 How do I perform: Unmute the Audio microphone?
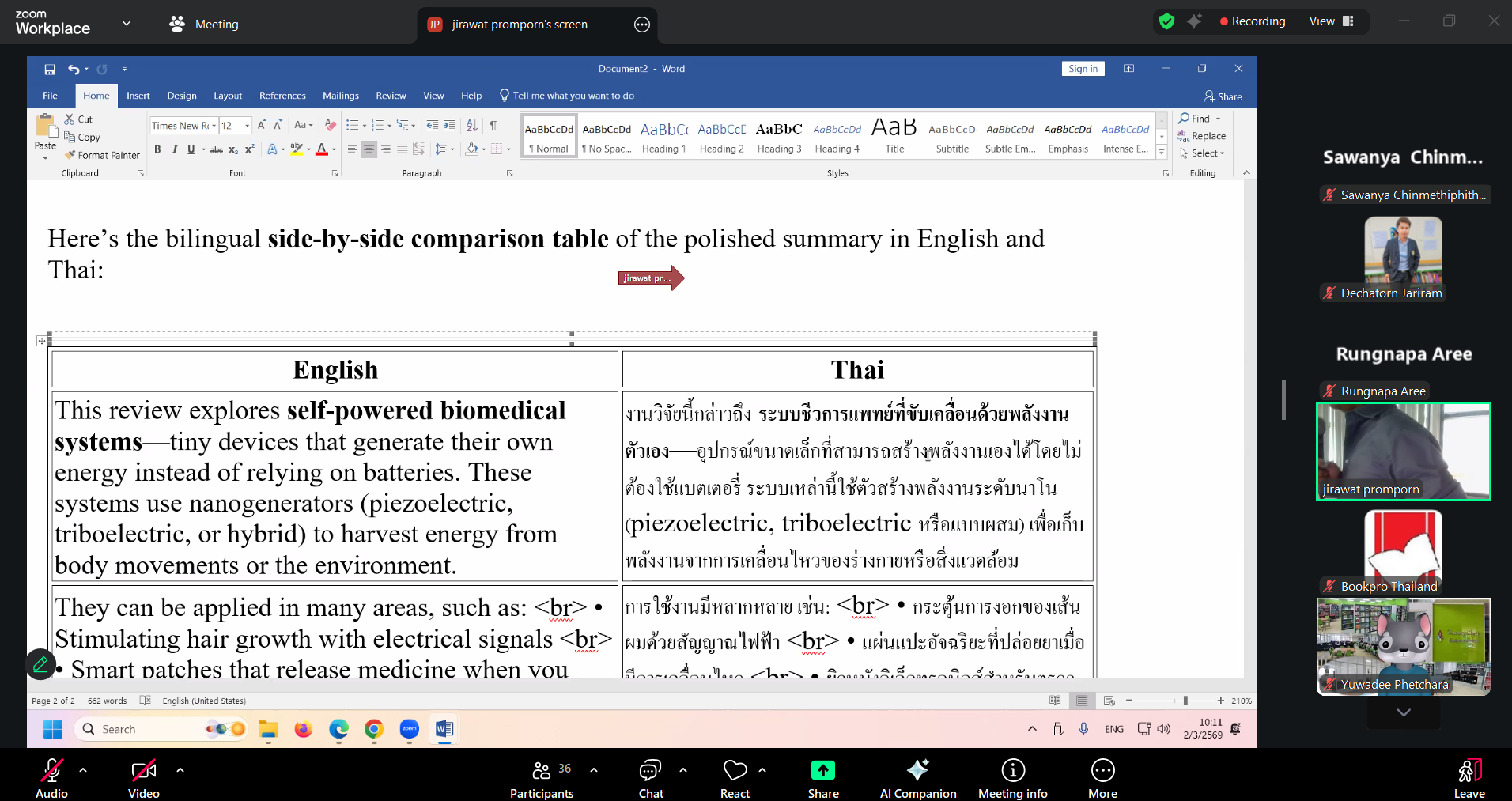(51, 777)
